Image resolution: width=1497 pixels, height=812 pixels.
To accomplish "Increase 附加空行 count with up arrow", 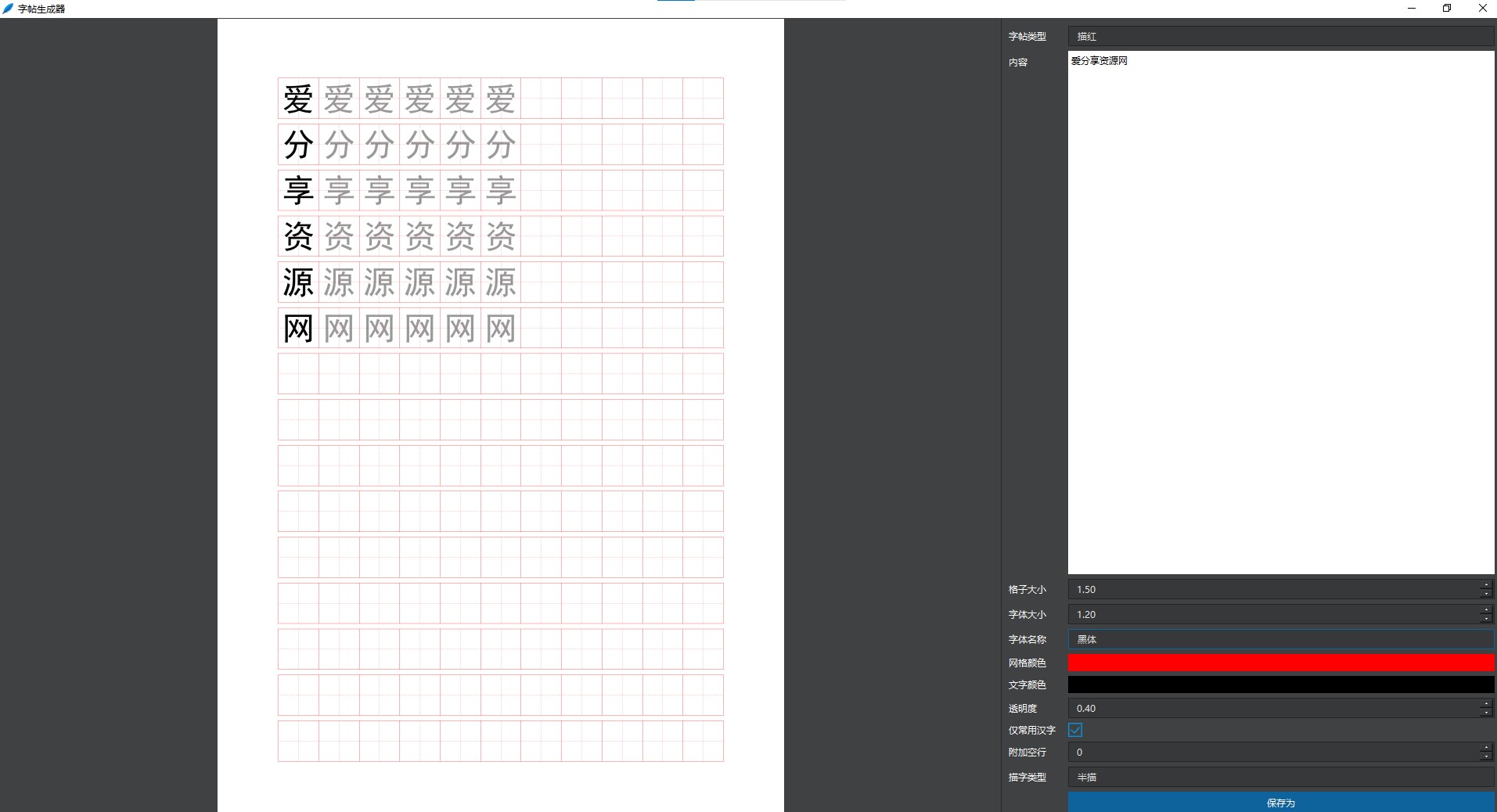I will (x=1486, y=748).
